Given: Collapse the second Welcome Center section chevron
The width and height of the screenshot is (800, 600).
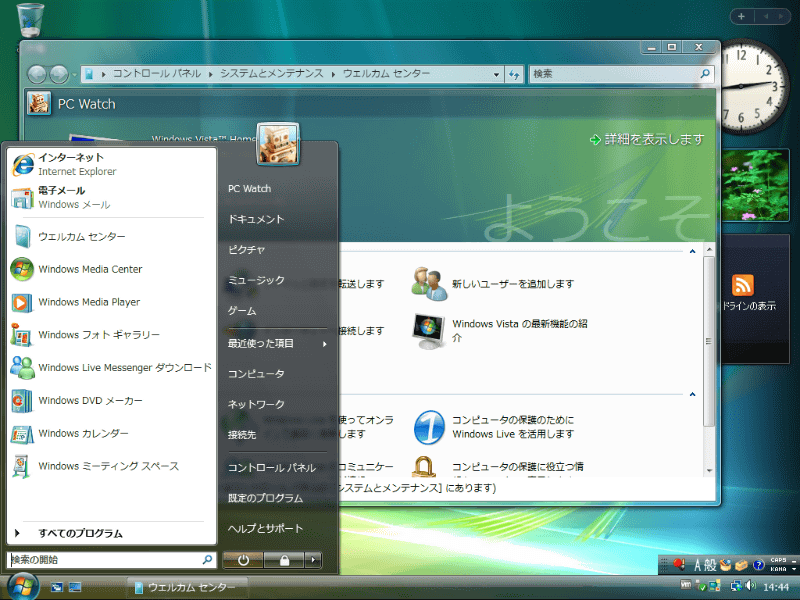Looking at the screenshot, I should pos(692,394).
